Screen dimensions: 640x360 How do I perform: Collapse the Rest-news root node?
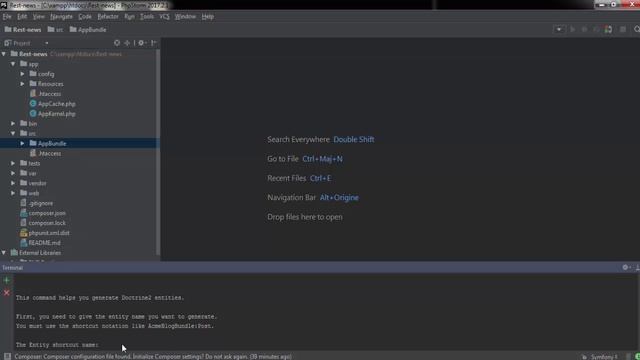point(4,54)
